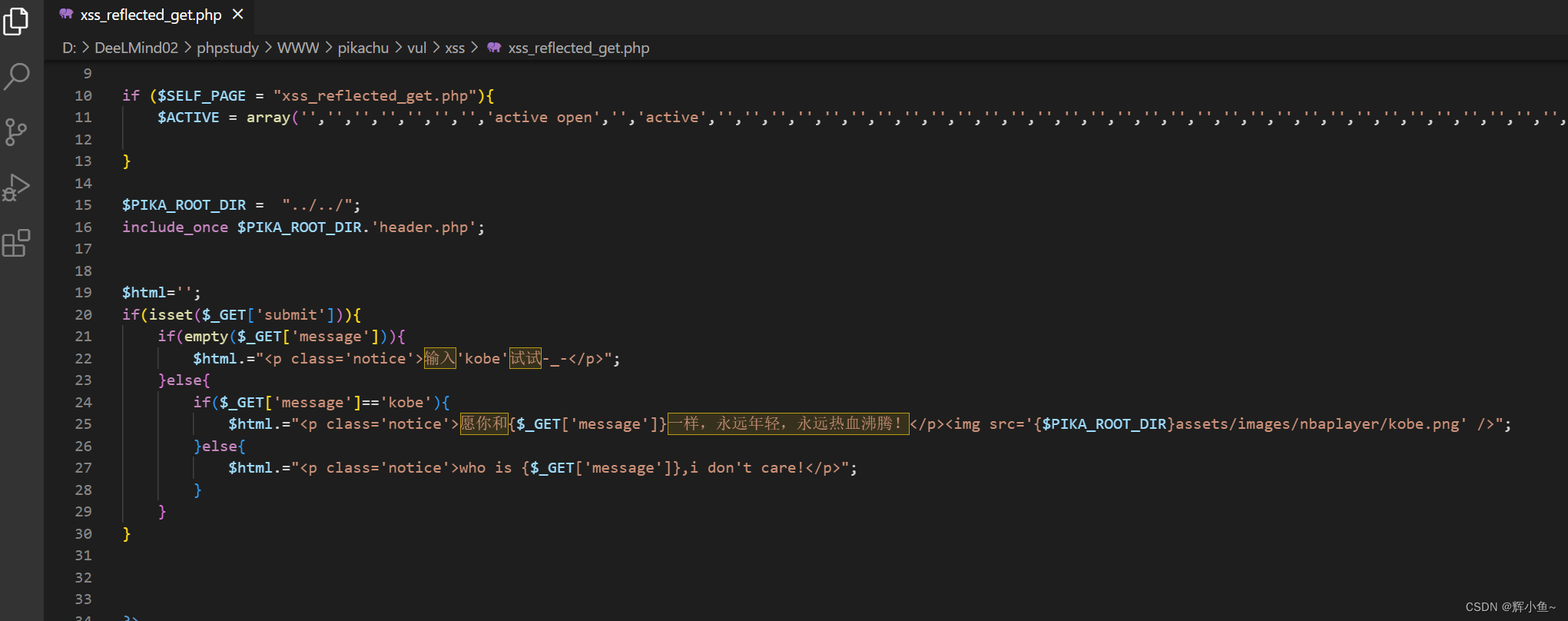Click 'active open' string on line 11
Viewport: 1568px width, 621px height.
544,118
